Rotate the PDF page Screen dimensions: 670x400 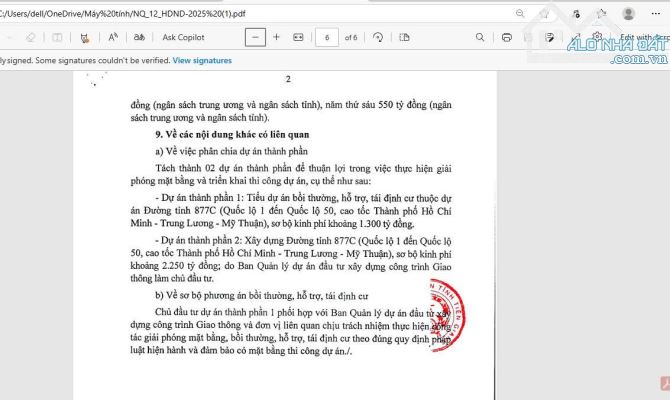[x=378, y=37]
